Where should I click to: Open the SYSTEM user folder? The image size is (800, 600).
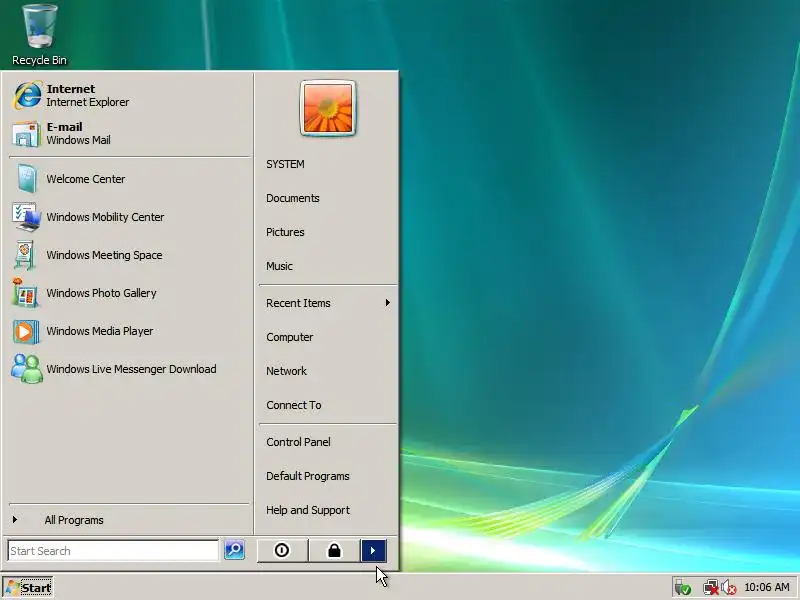tap(285, 164)
